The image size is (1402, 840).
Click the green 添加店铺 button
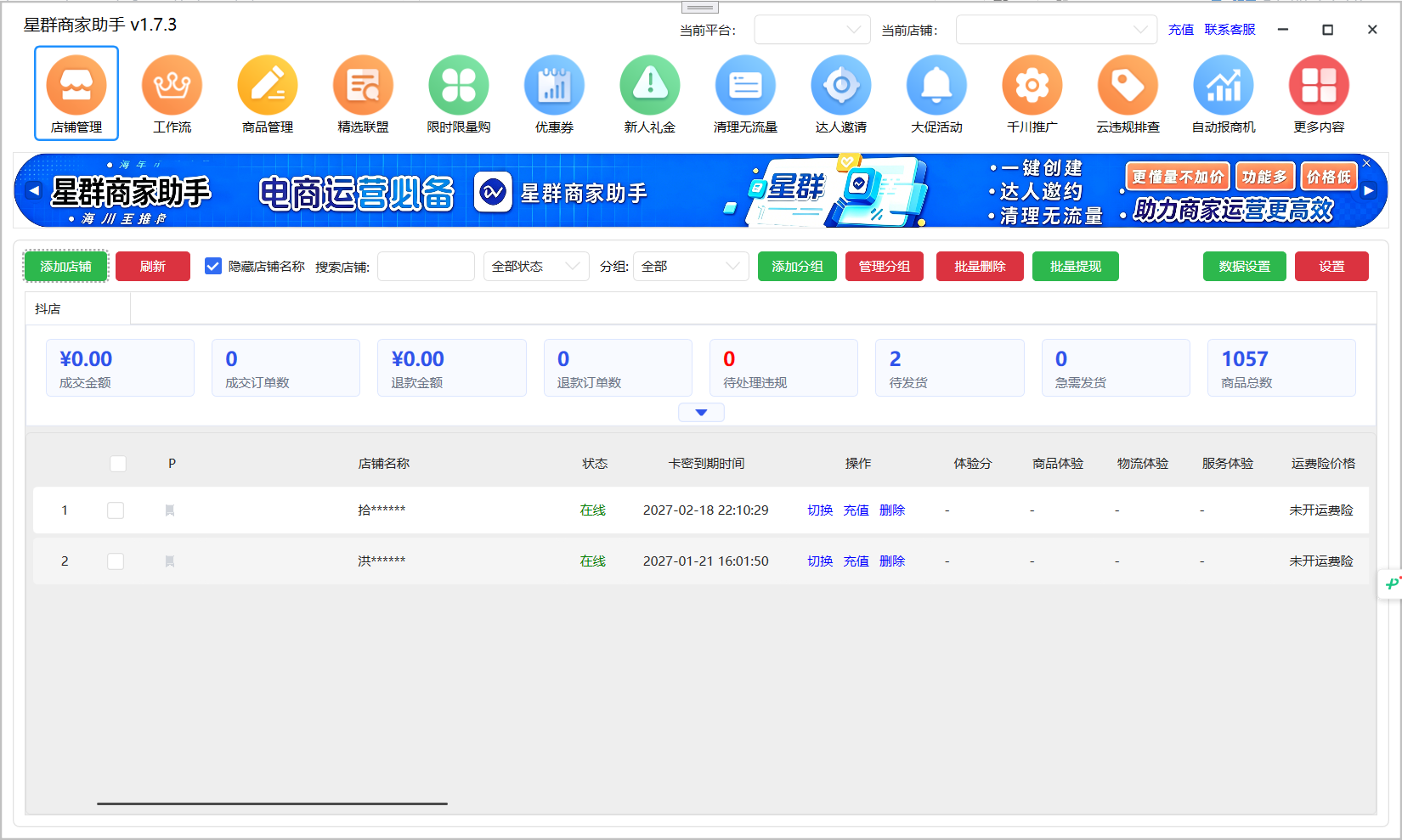pyautogui.click(x=65, y=267)
